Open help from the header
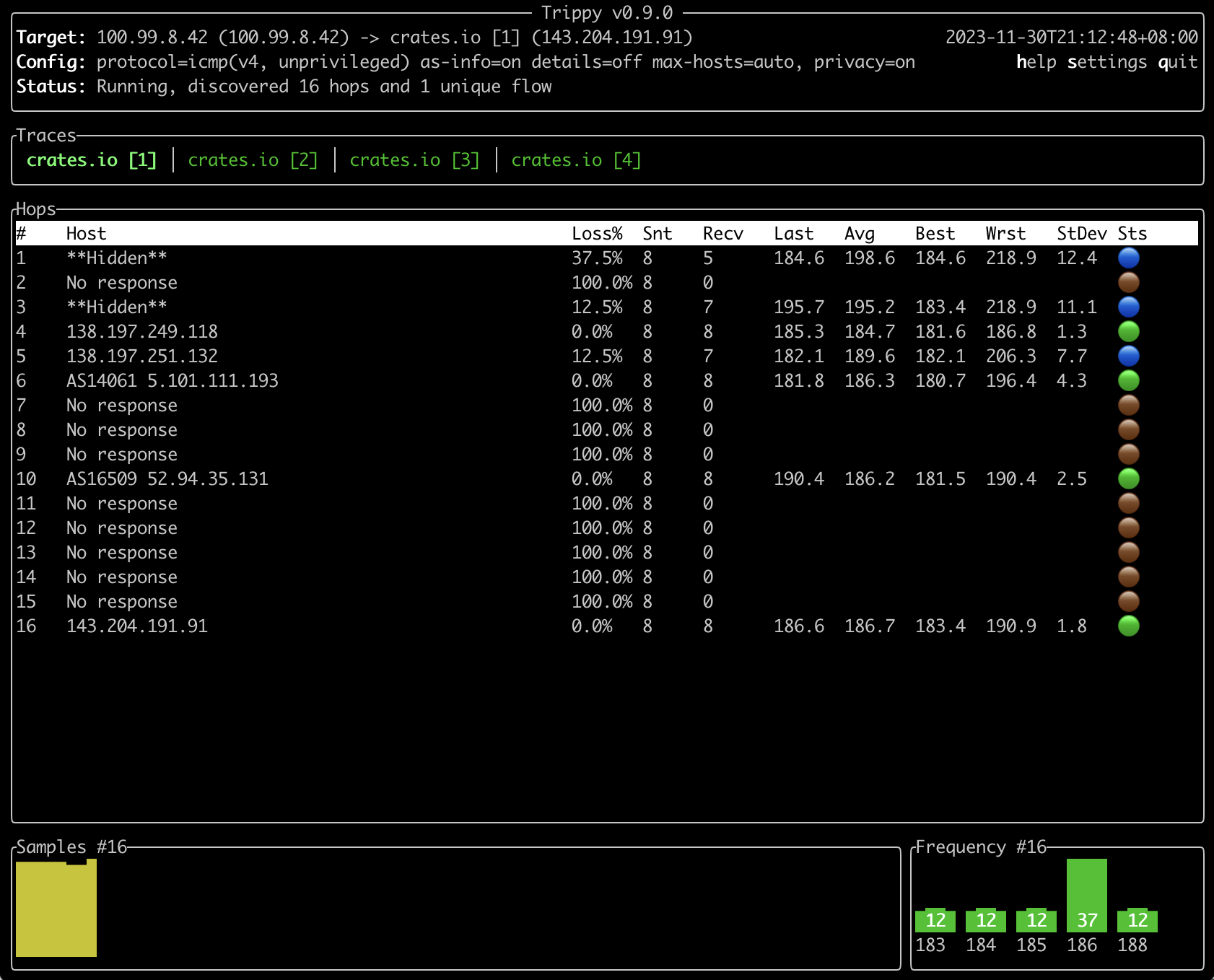Image resolution: width=1214 pixels, height=980 pixels. [x=1036, y=62]
